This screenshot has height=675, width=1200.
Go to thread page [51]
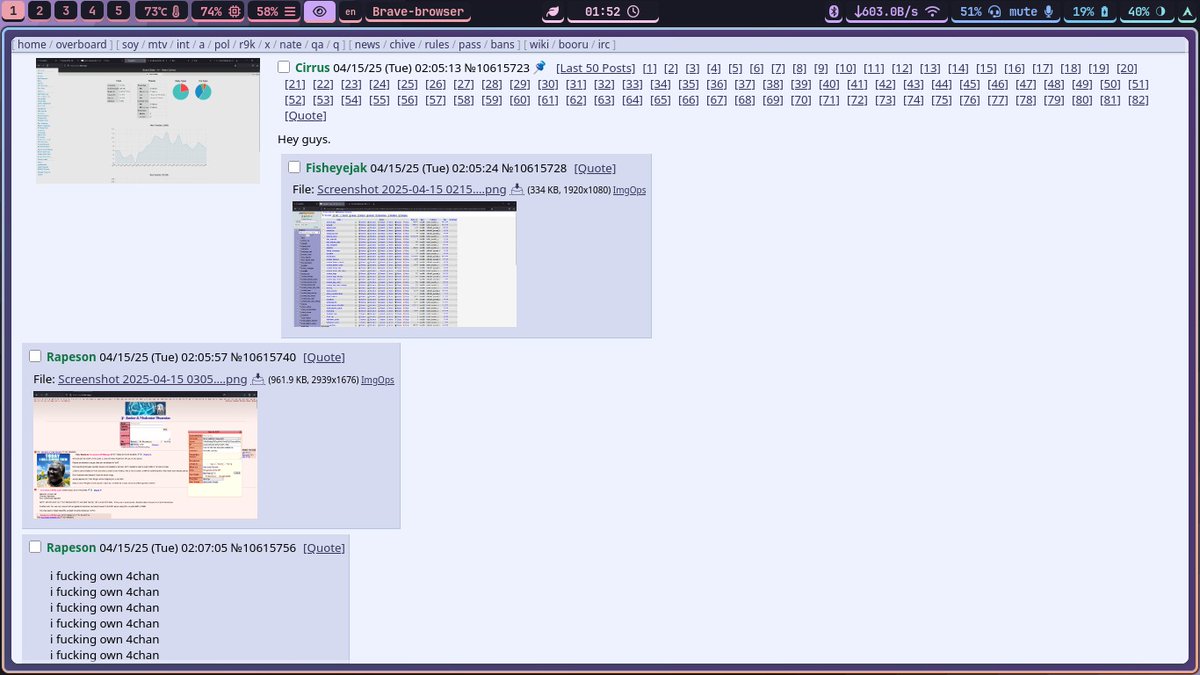point(1138,84)
